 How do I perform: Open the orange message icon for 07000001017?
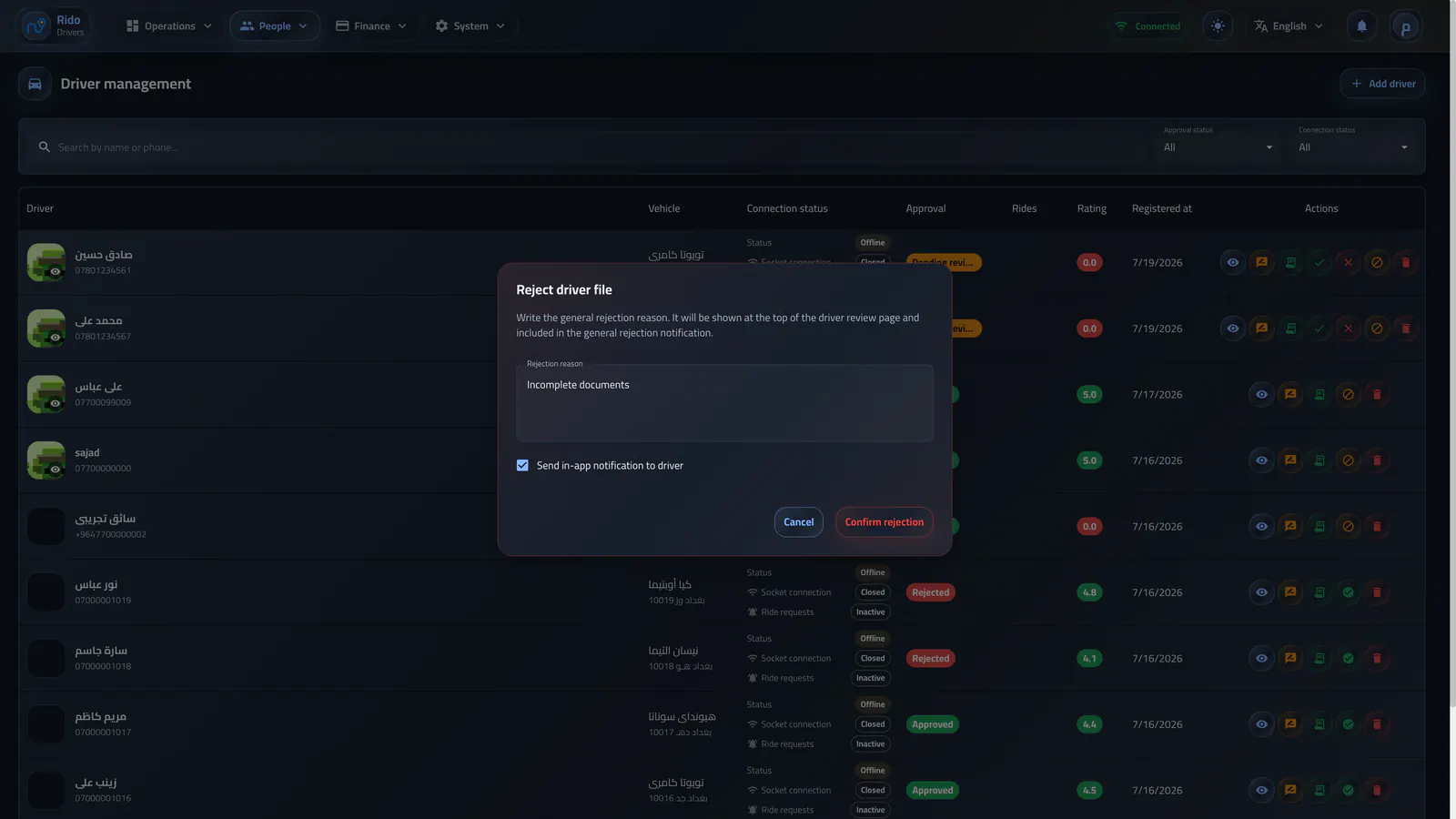coord(1290,724)
